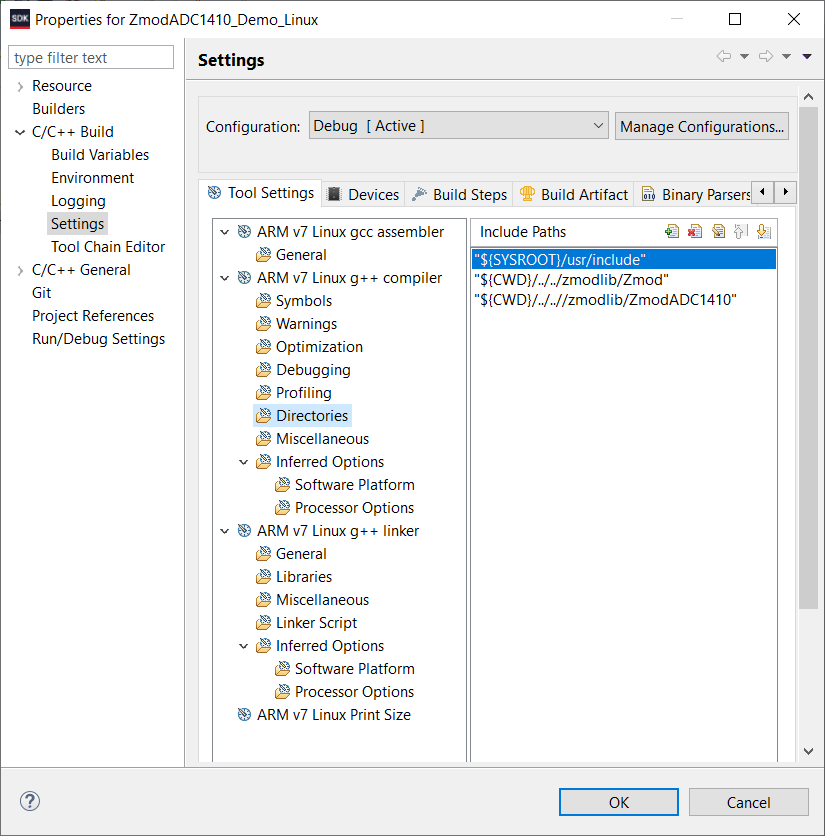Image resolution: width=825 pixels, height=836 pixels.
Task: Collapse compiler Inferred Options node
Action: 244,462
